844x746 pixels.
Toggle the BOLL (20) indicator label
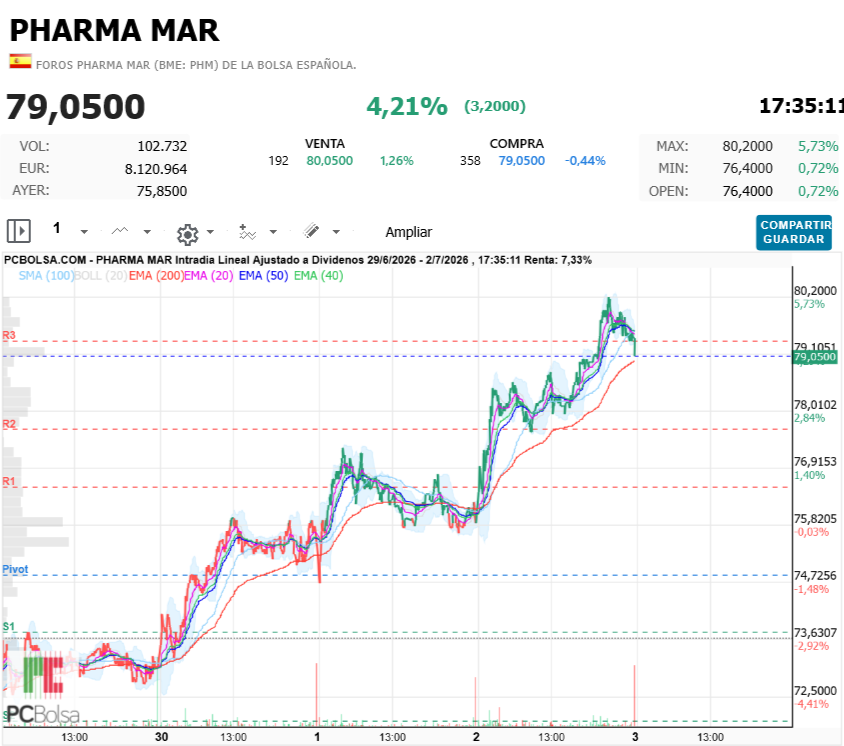pos(101,276)
